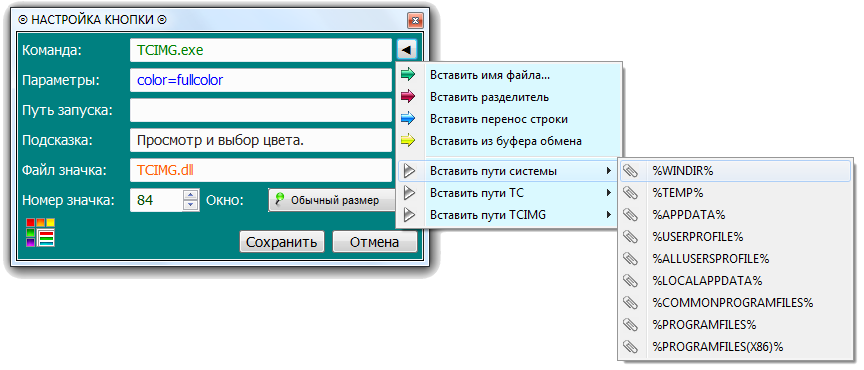Click gray triangle icon beside Вставить пути системы
This screenshot has width=864, height=370.
[409, 171]
